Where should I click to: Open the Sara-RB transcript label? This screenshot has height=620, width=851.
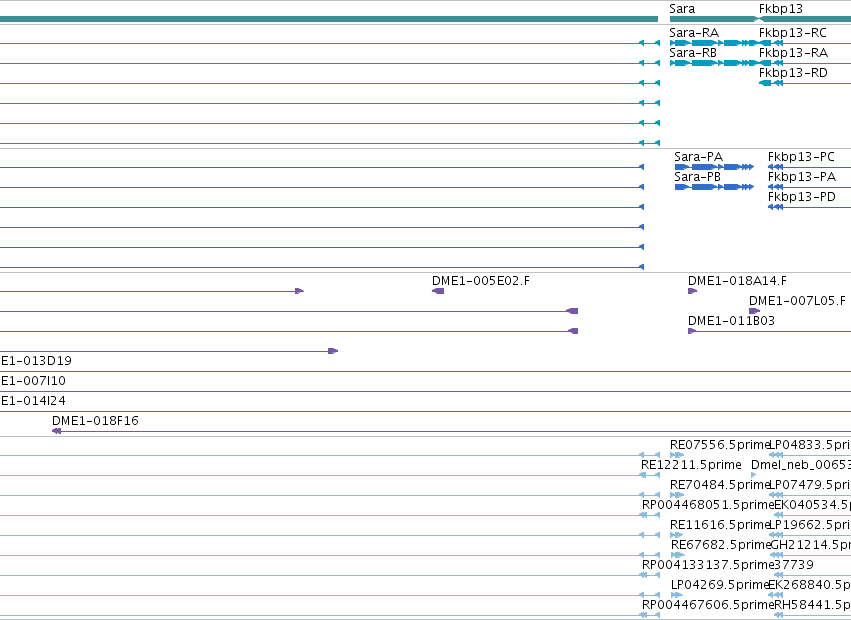693,53
